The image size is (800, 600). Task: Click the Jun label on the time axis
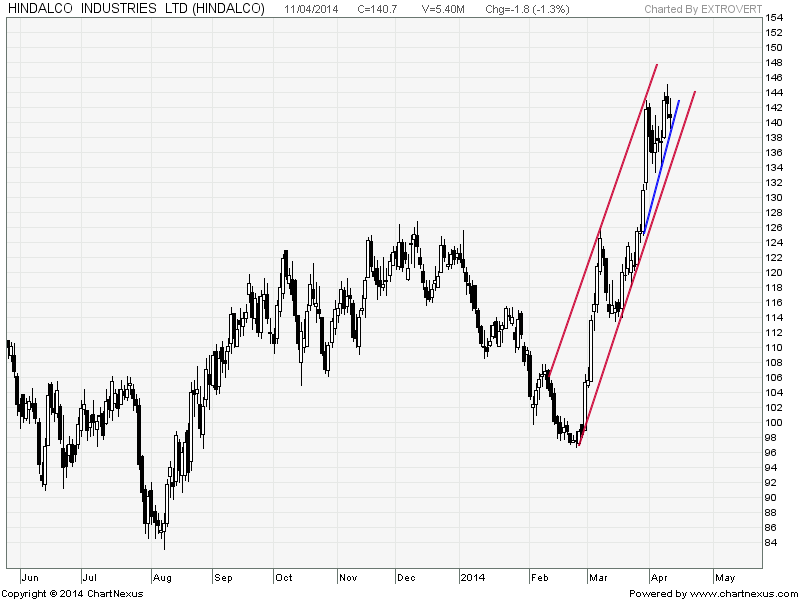(x=32, y=577)
